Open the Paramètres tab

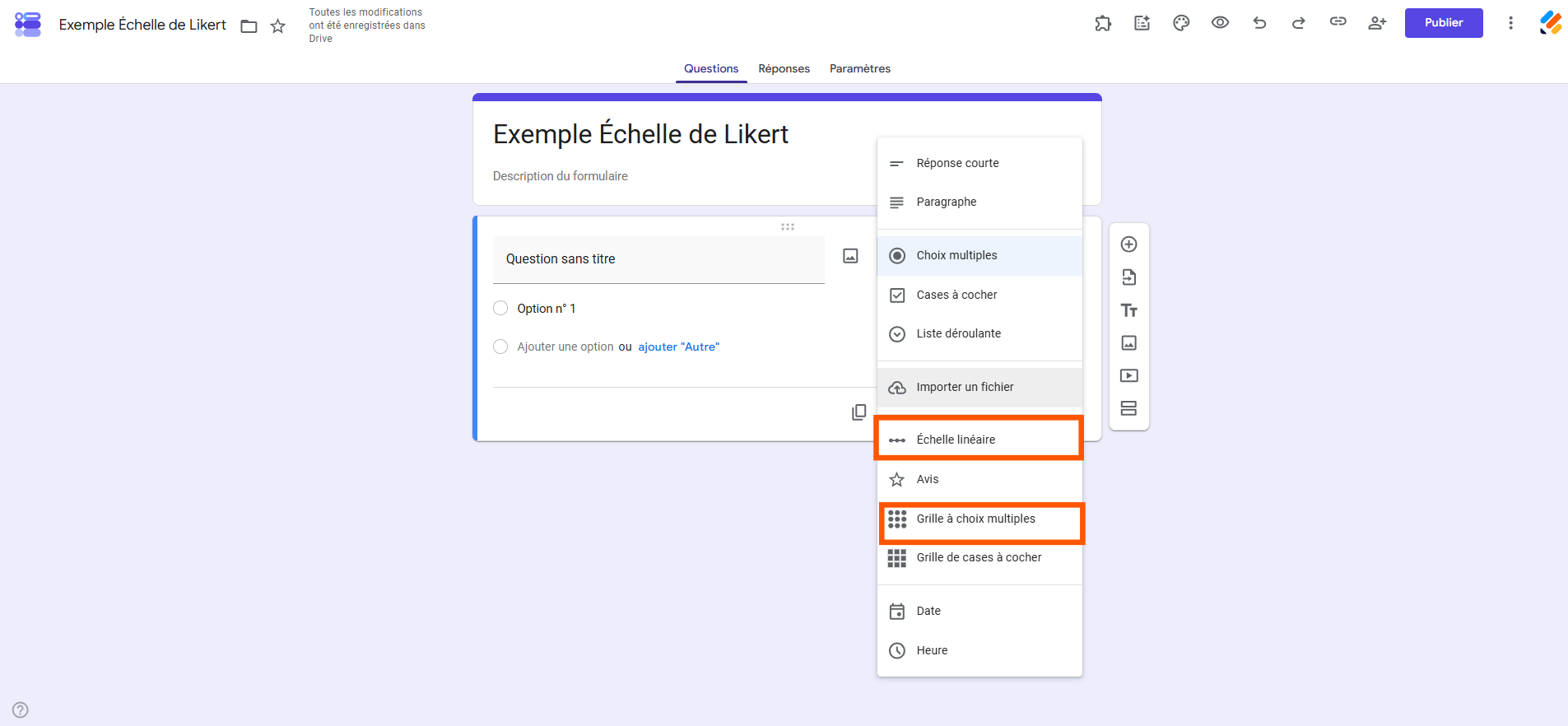(860, 68)
